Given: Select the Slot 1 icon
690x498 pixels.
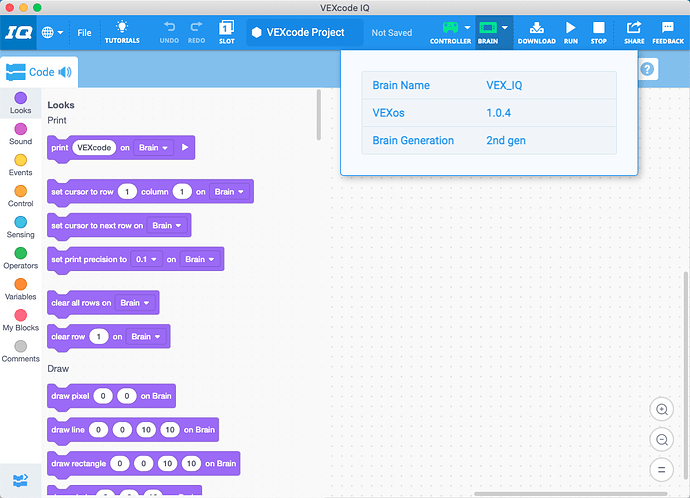Looking at the screenshot, I should pyautogui.click(x=227, y=32).
